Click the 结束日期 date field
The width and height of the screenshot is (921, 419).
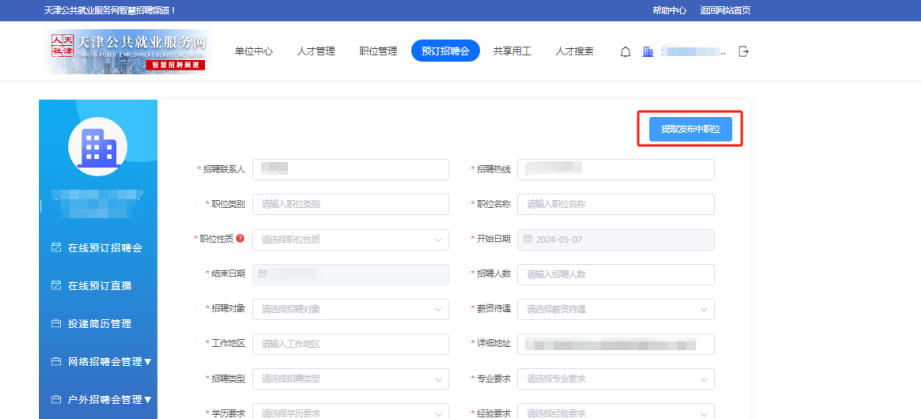click(x=351, y=274)
